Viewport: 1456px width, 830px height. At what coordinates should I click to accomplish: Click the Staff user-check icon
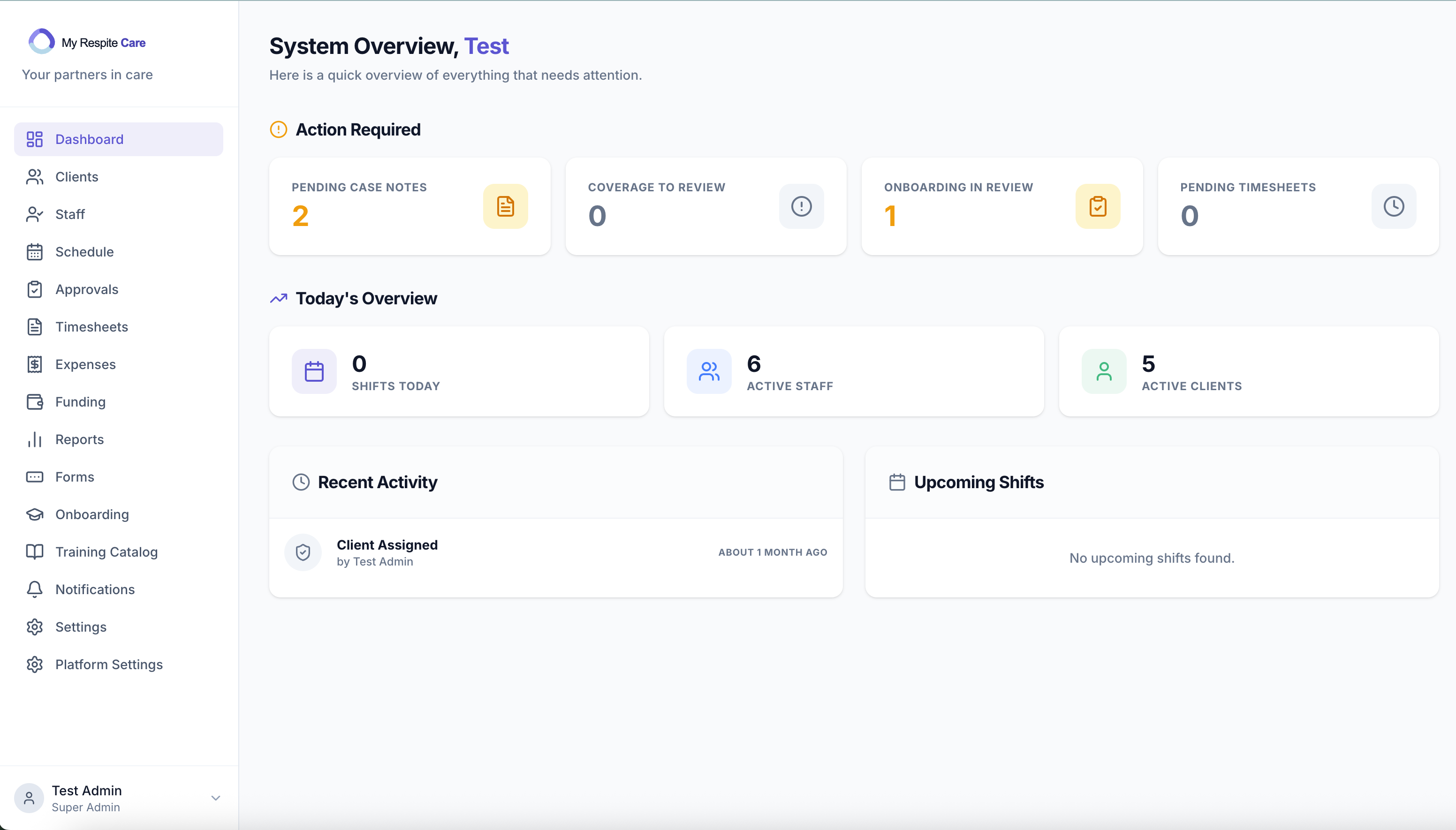[x=35, y=214]
